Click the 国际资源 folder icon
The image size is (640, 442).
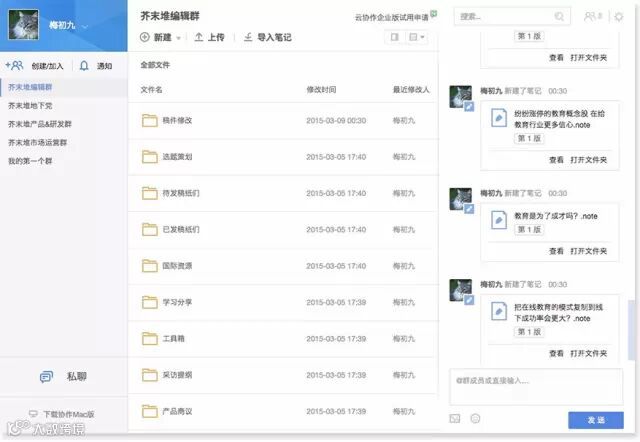150,266
